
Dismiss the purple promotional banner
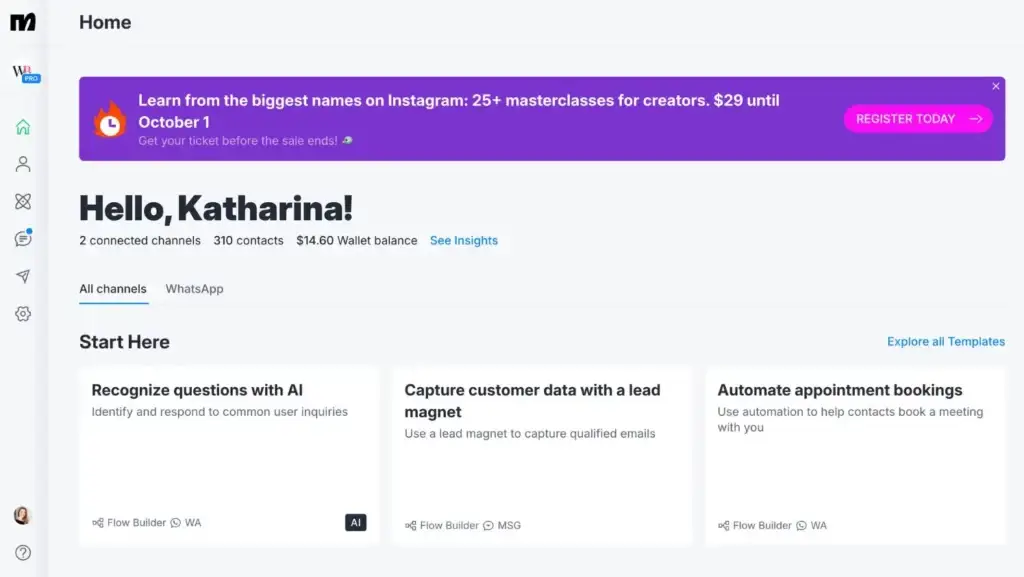click(995, 87)
